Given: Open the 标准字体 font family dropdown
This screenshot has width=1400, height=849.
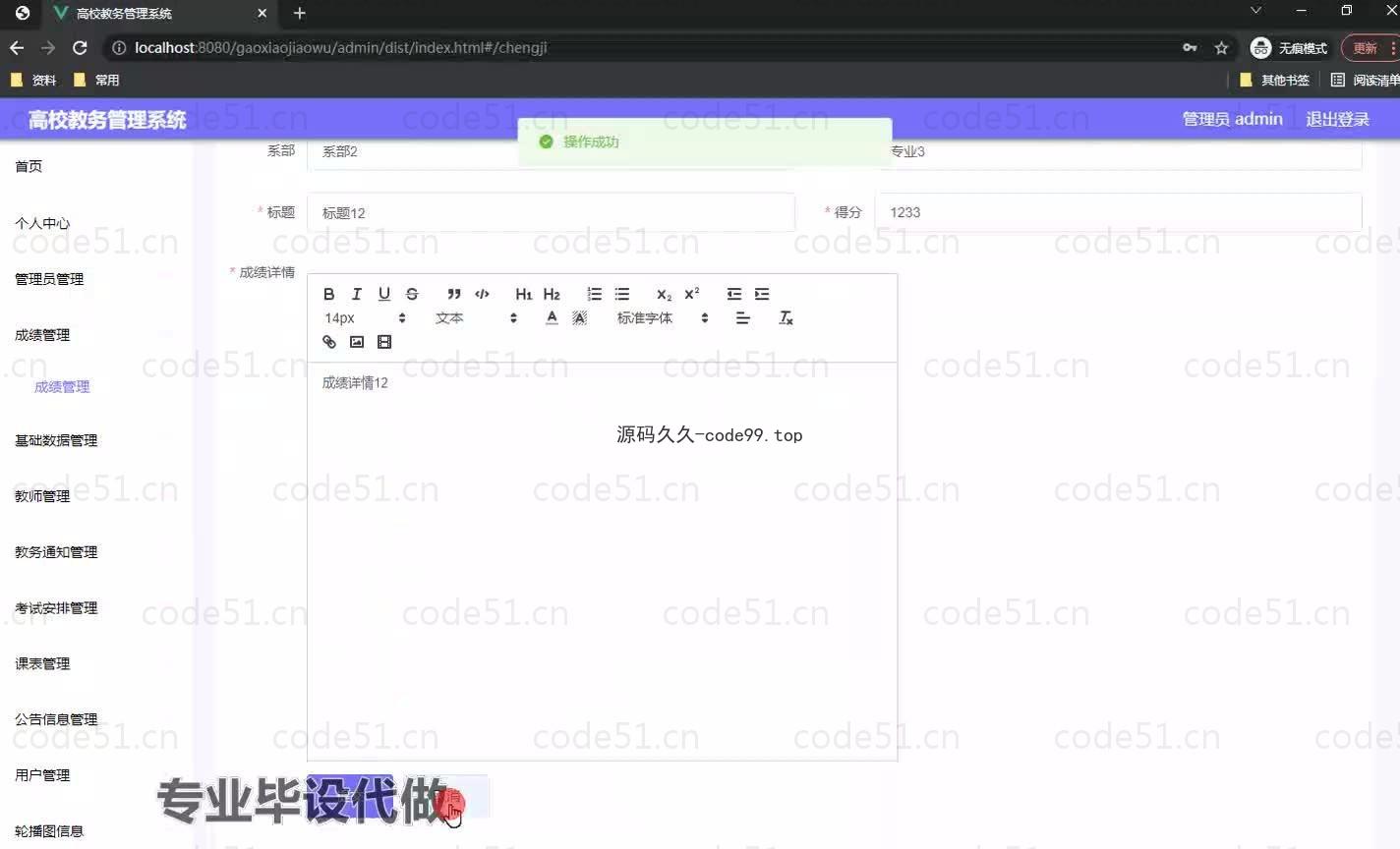Looking at the screenshot, I should [x=663, y=317].
